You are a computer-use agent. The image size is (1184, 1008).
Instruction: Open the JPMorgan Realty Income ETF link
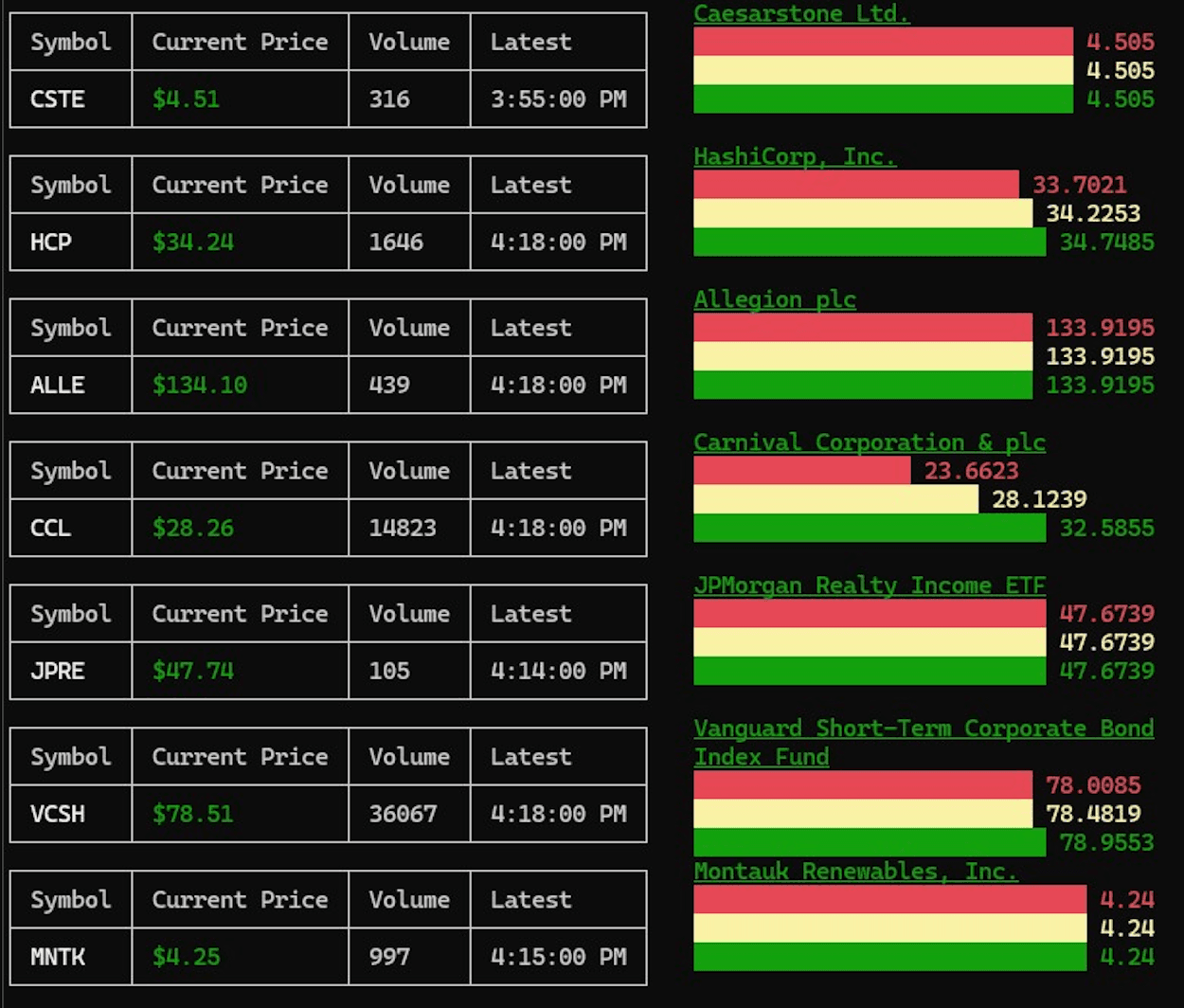point(869,585)
